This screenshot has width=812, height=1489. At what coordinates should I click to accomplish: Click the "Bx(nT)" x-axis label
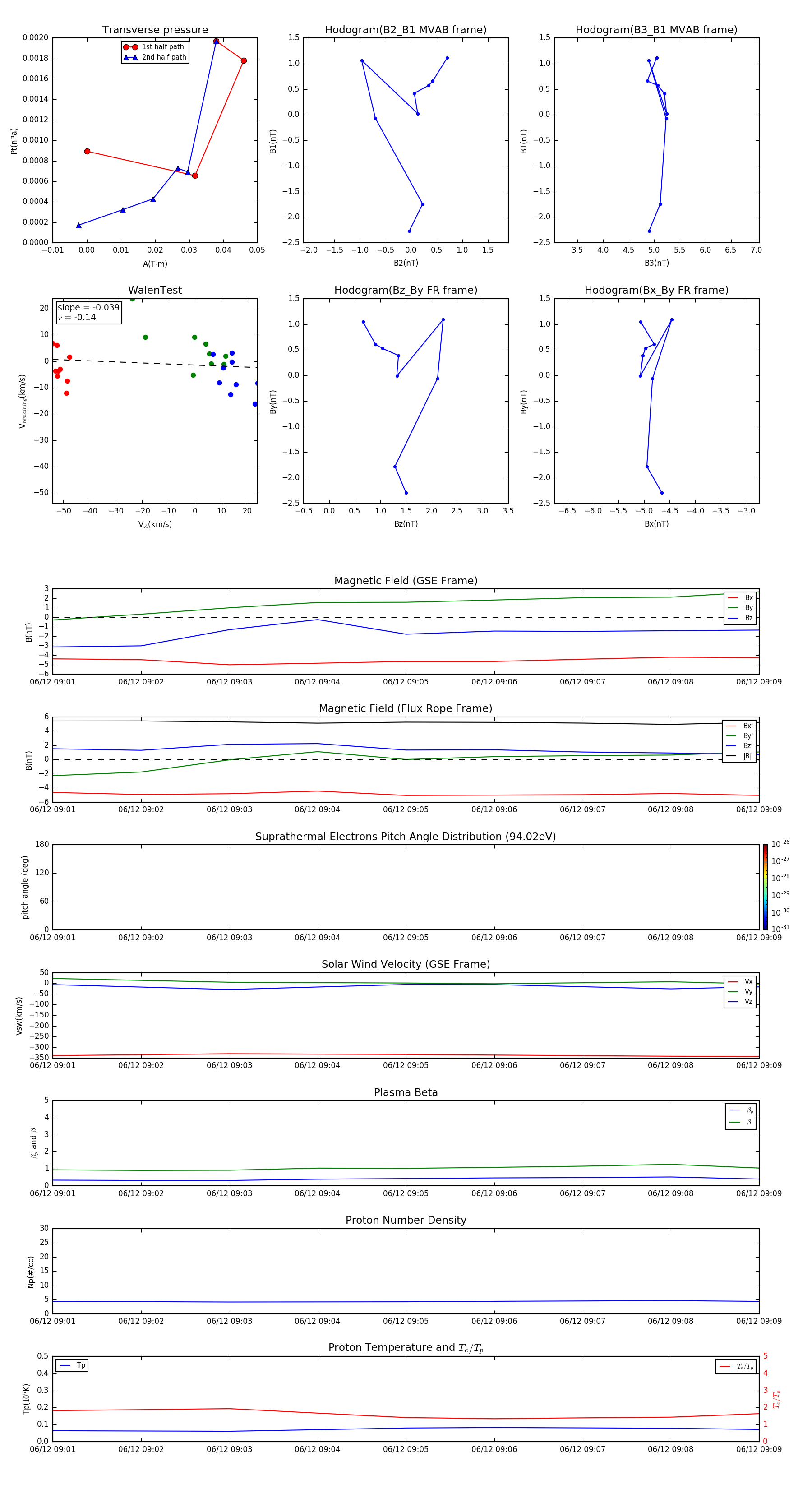click(656, 524)
